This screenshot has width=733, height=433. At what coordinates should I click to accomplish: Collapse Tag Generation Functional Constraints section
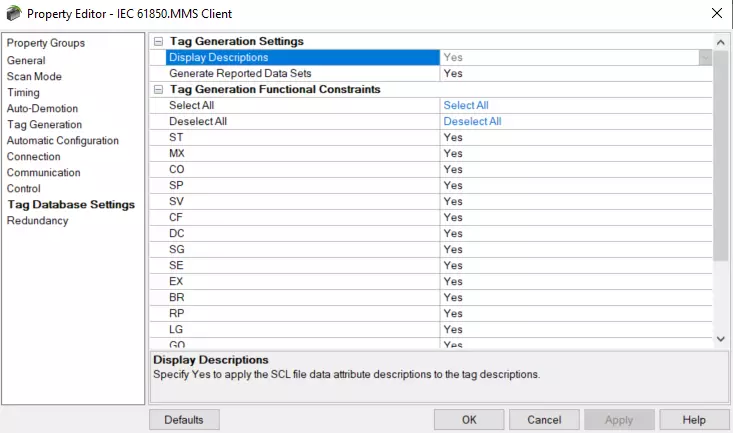tap(158, 89)
